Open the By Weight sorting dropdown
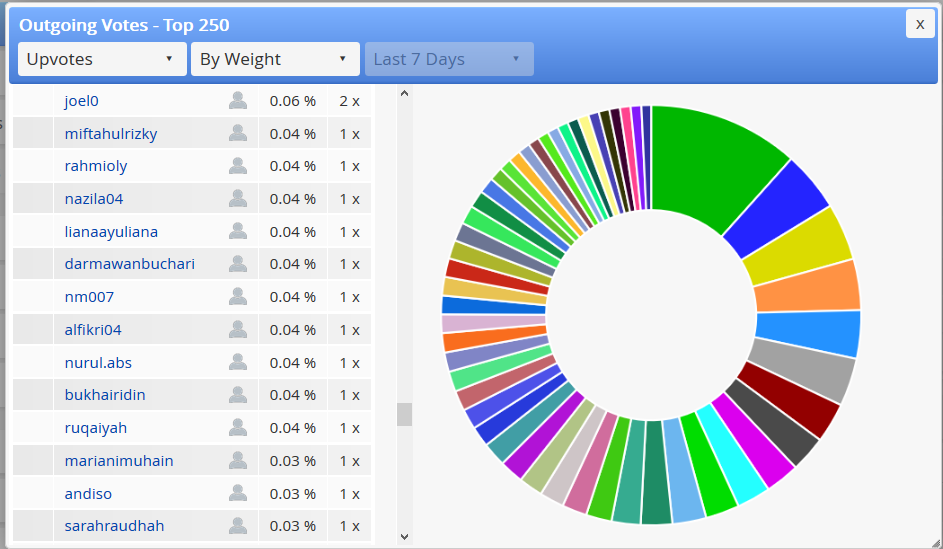 (275, 59)
